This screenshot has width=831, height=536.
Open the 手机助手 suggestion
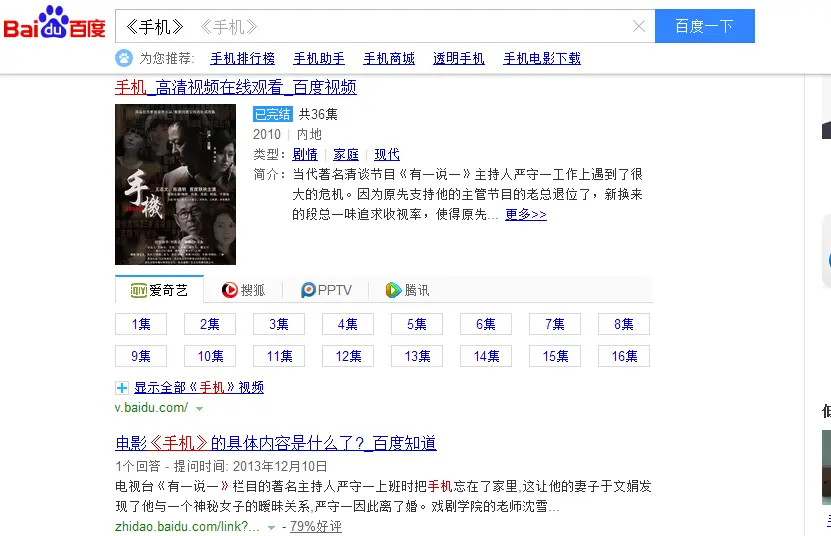point(319,58)
